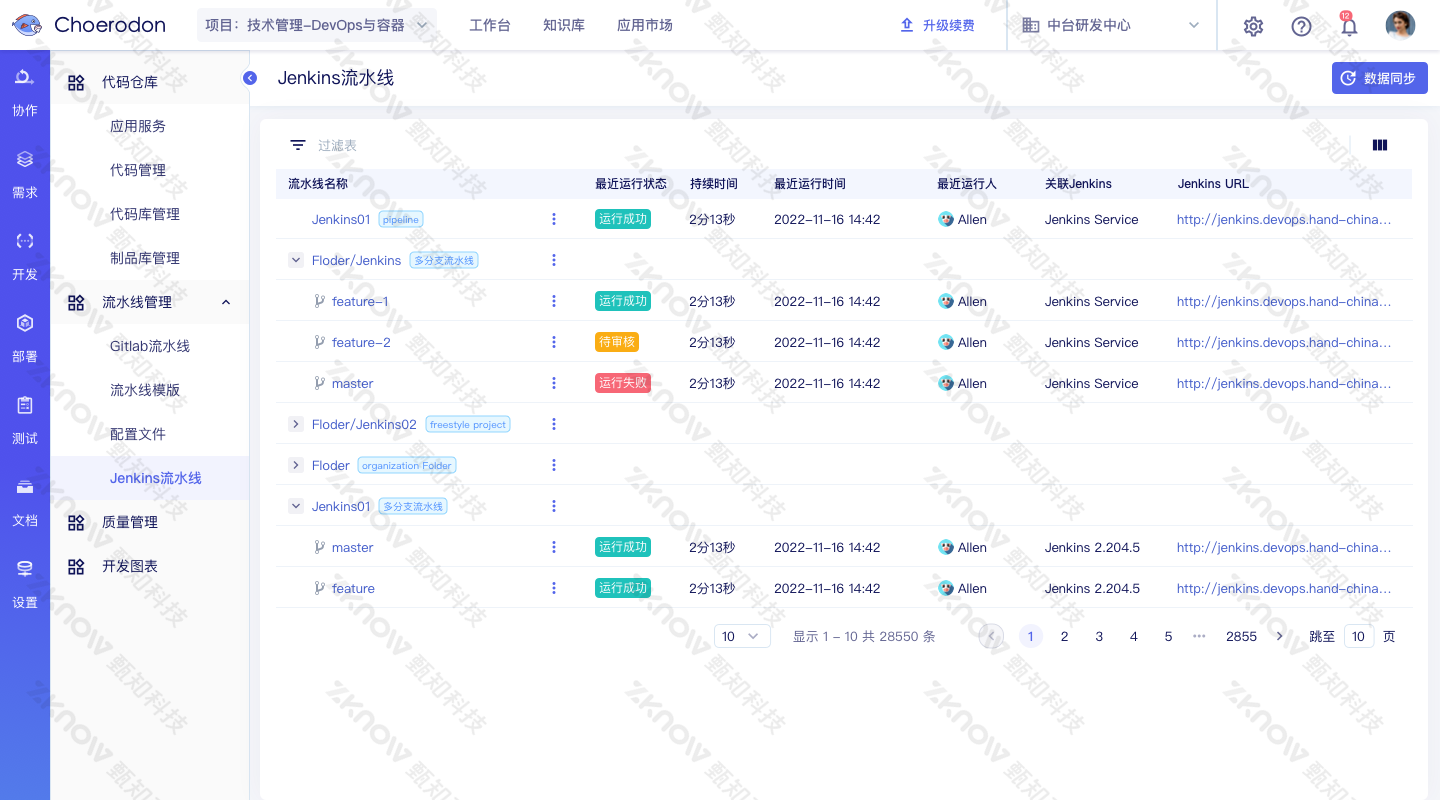Open the 协作 sidebar section
Screen dimensions: 1440x800
coord(25,92)
